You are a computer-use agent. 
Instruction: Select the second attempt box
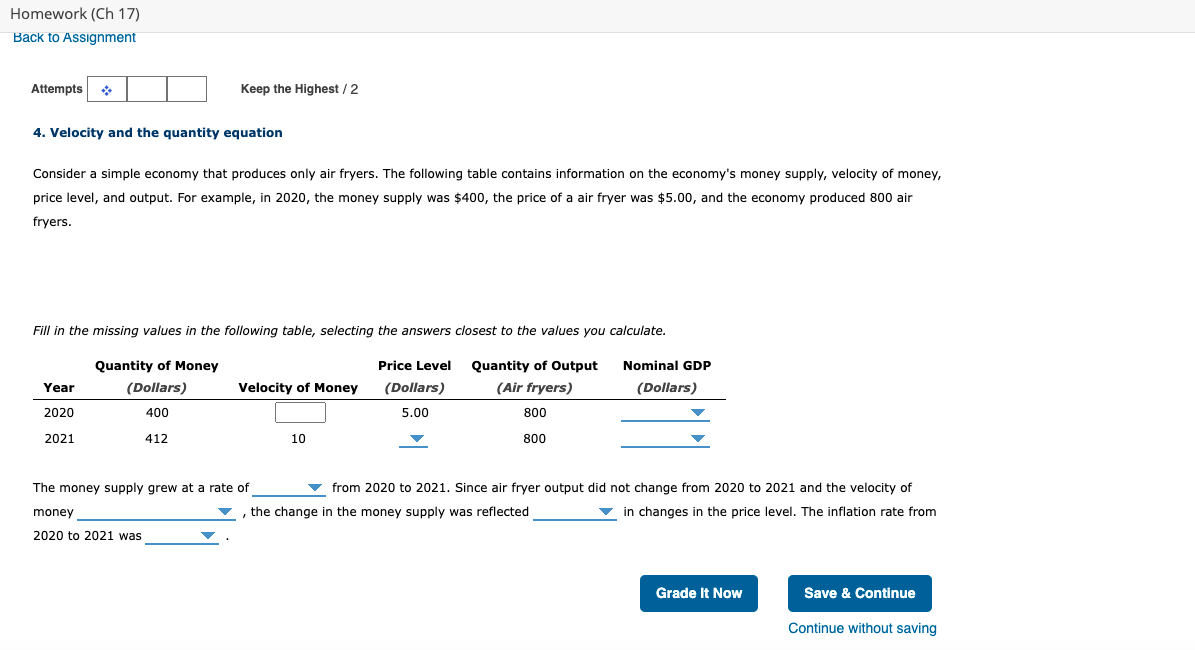pos(147,89)
